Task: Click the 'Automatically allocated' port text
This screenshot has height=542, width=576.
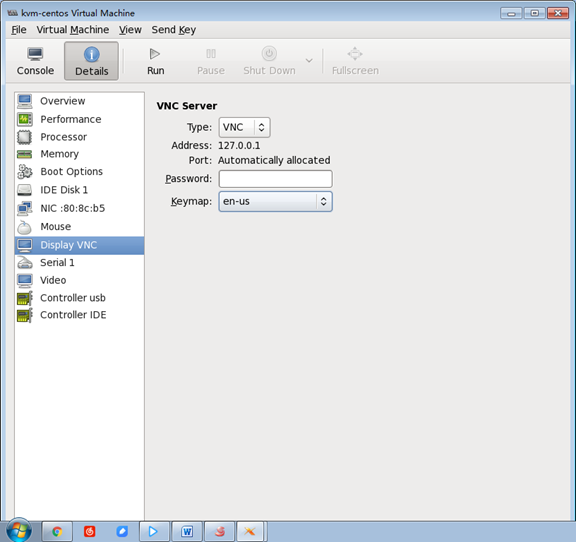Action: (x=274, y=160)
